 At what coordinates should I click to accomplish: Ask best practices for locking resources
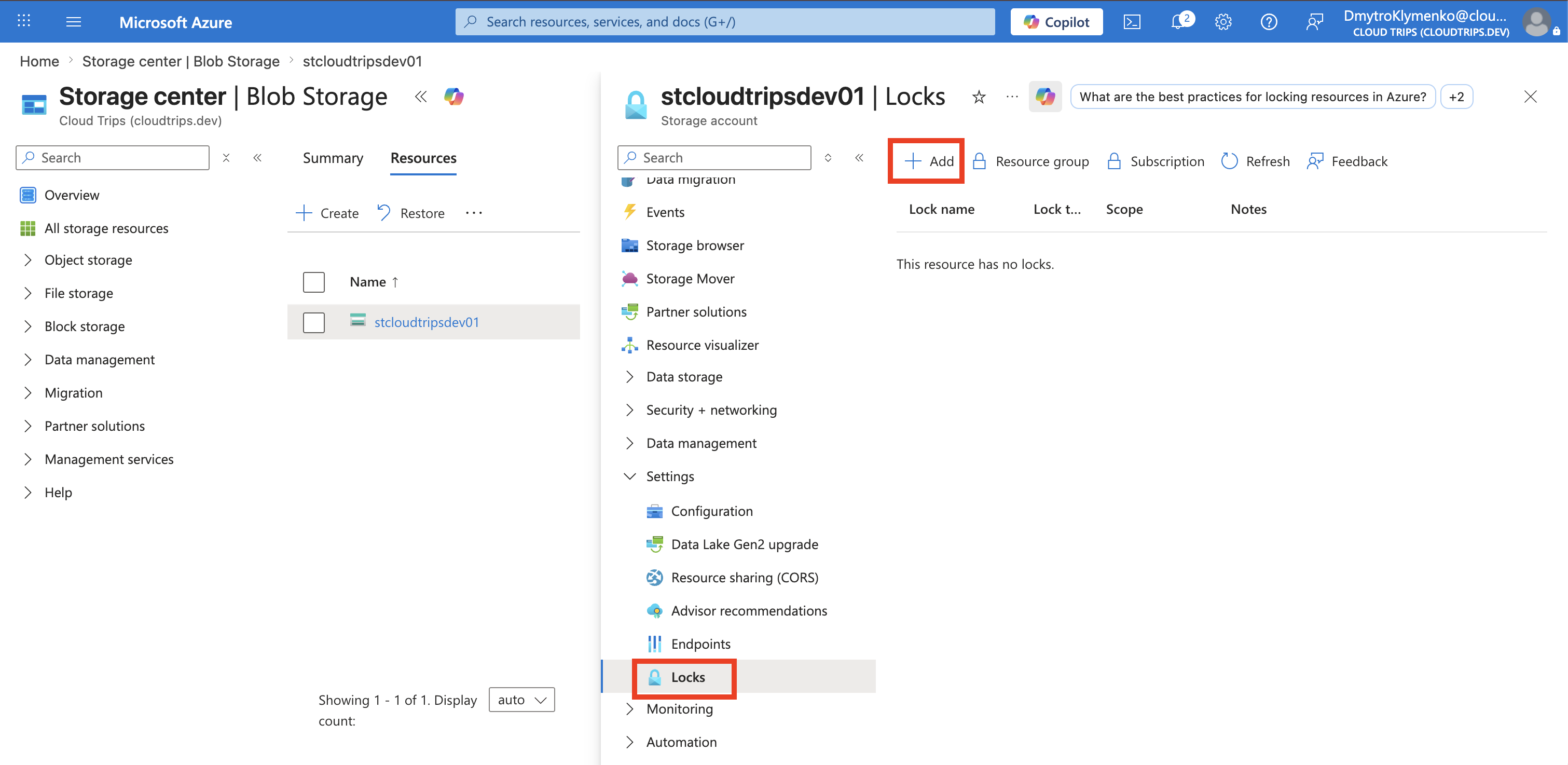1253,97
